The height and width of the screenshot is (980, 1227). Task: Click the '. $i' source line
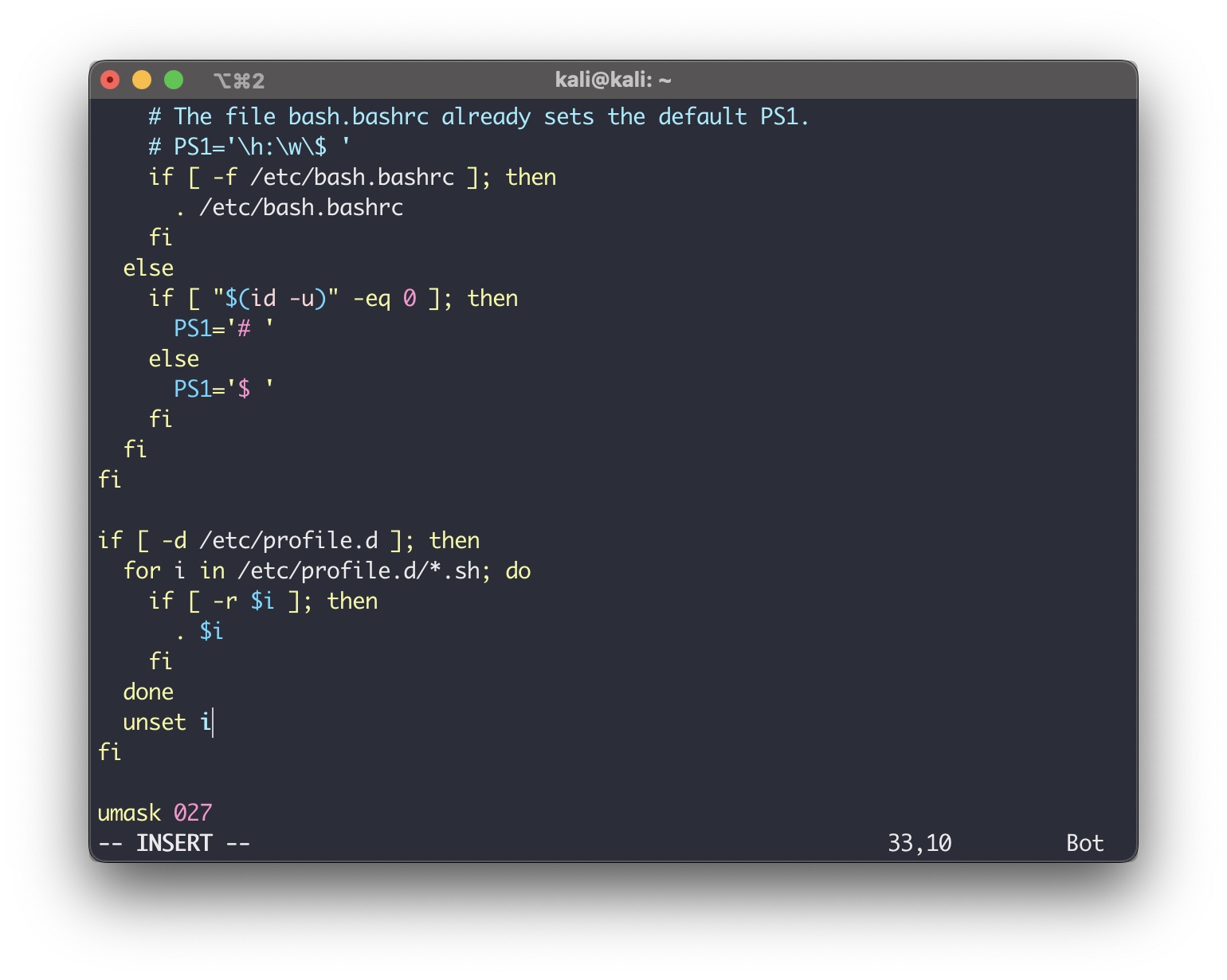tap(199, 631)
